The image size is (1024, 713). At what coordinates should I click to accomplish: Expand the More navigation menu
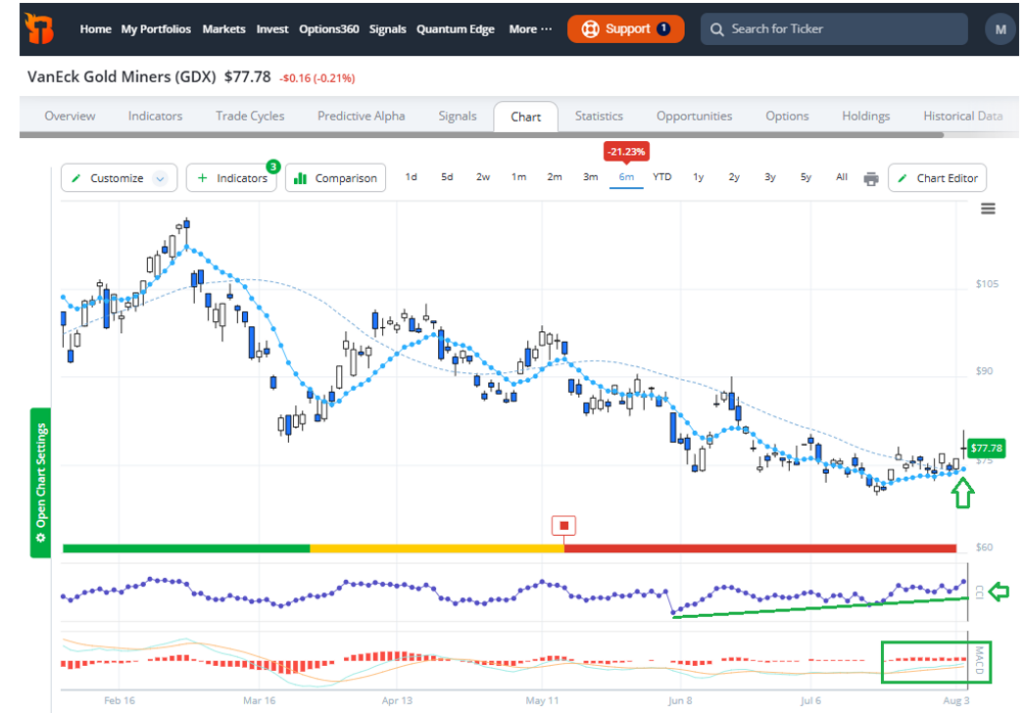(x=530, y=29)
